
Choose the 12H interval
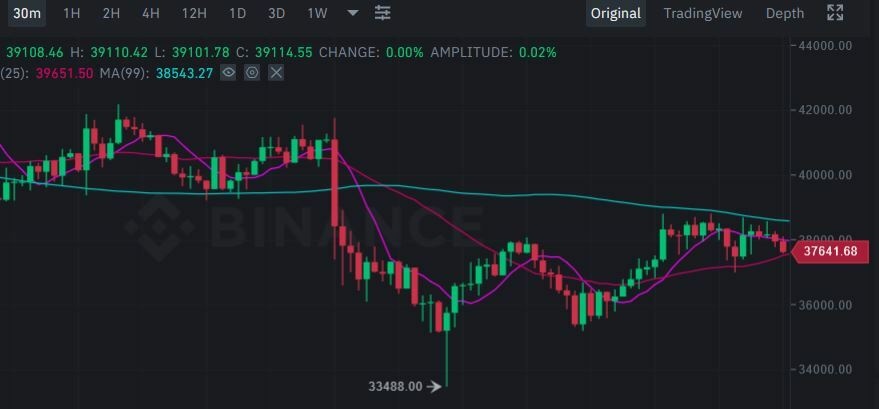[194, 13]
